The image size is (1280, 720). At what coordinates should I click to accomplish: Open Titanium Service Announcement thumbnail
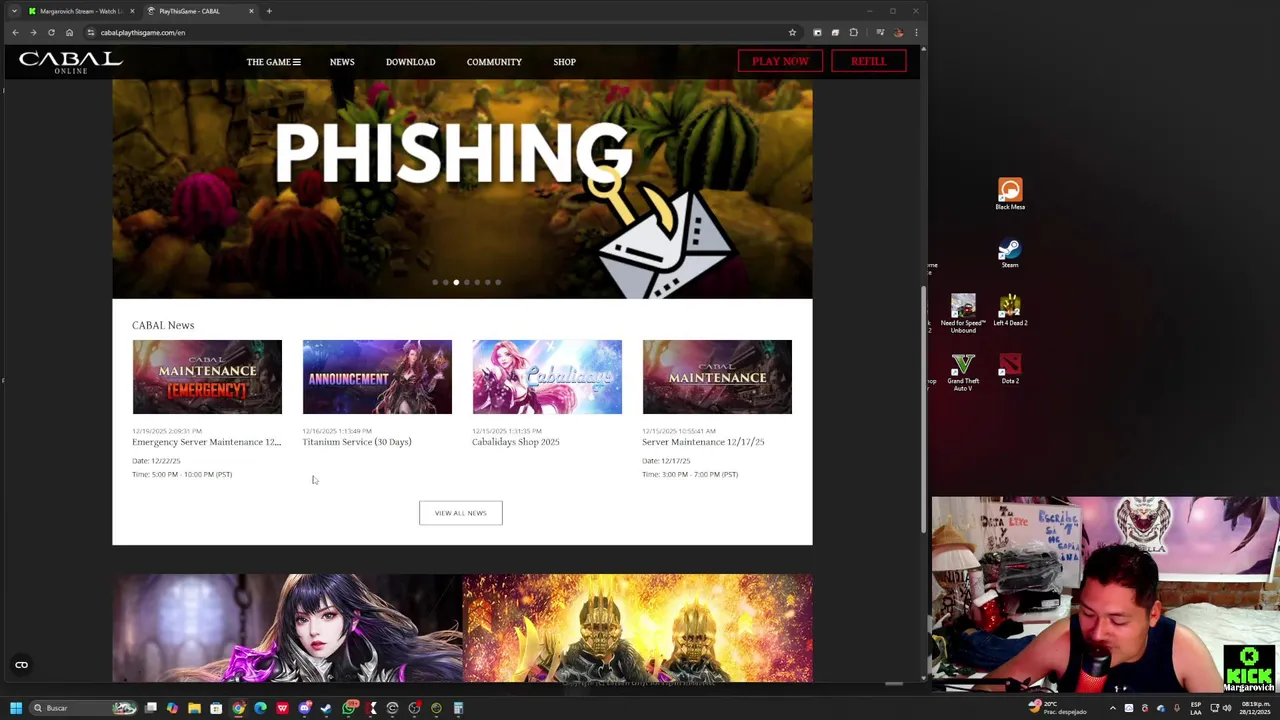pyautogui.click(x=377, y=377)
